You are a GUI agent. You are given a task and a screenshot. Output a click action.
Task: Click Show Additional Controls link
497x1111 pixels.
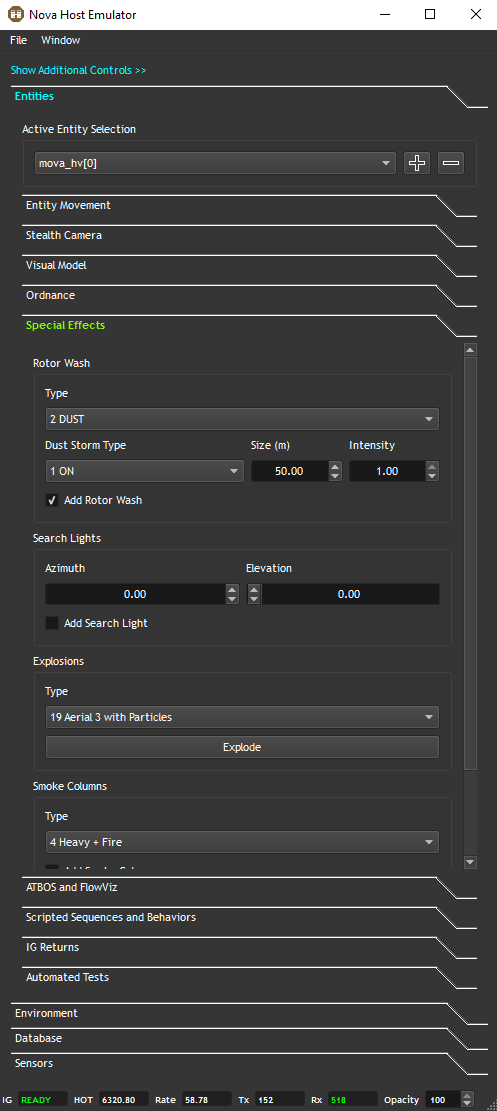point(79,70)
